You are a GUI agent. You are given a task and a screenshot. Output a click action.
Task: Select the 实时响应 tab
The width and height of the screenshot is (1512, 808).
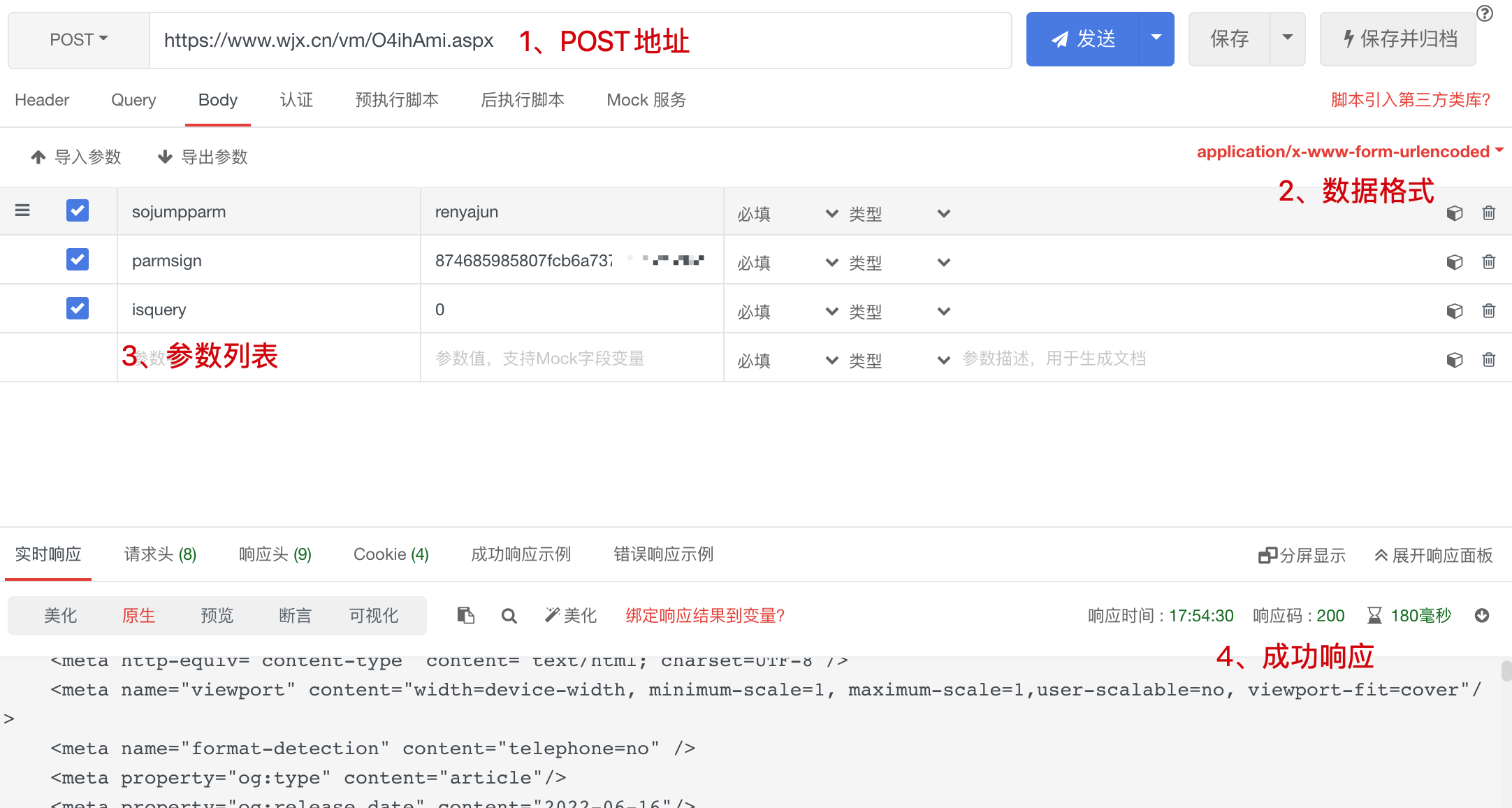tap(48, 554)
